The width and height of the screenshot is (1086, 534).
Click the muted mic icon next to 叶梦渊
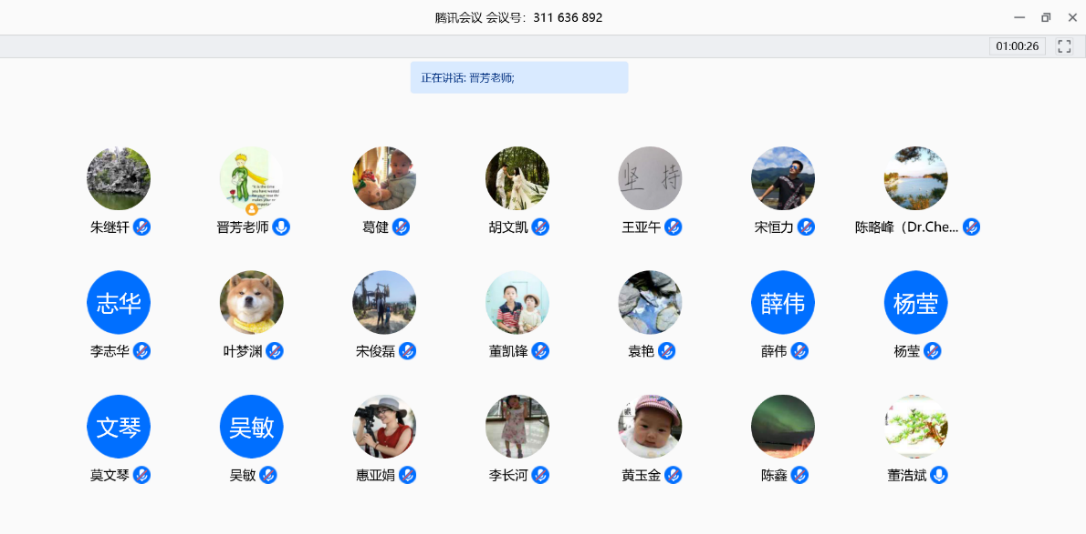coord(274,351)
